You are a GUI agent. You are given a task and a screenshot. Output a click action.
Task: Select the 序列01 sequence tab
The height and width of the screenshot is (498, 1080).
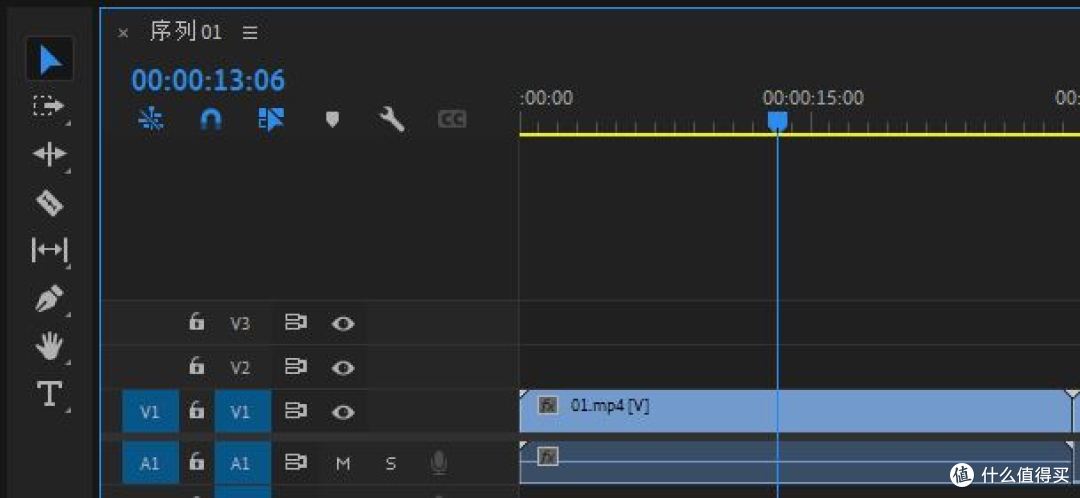tap(186, 32)
